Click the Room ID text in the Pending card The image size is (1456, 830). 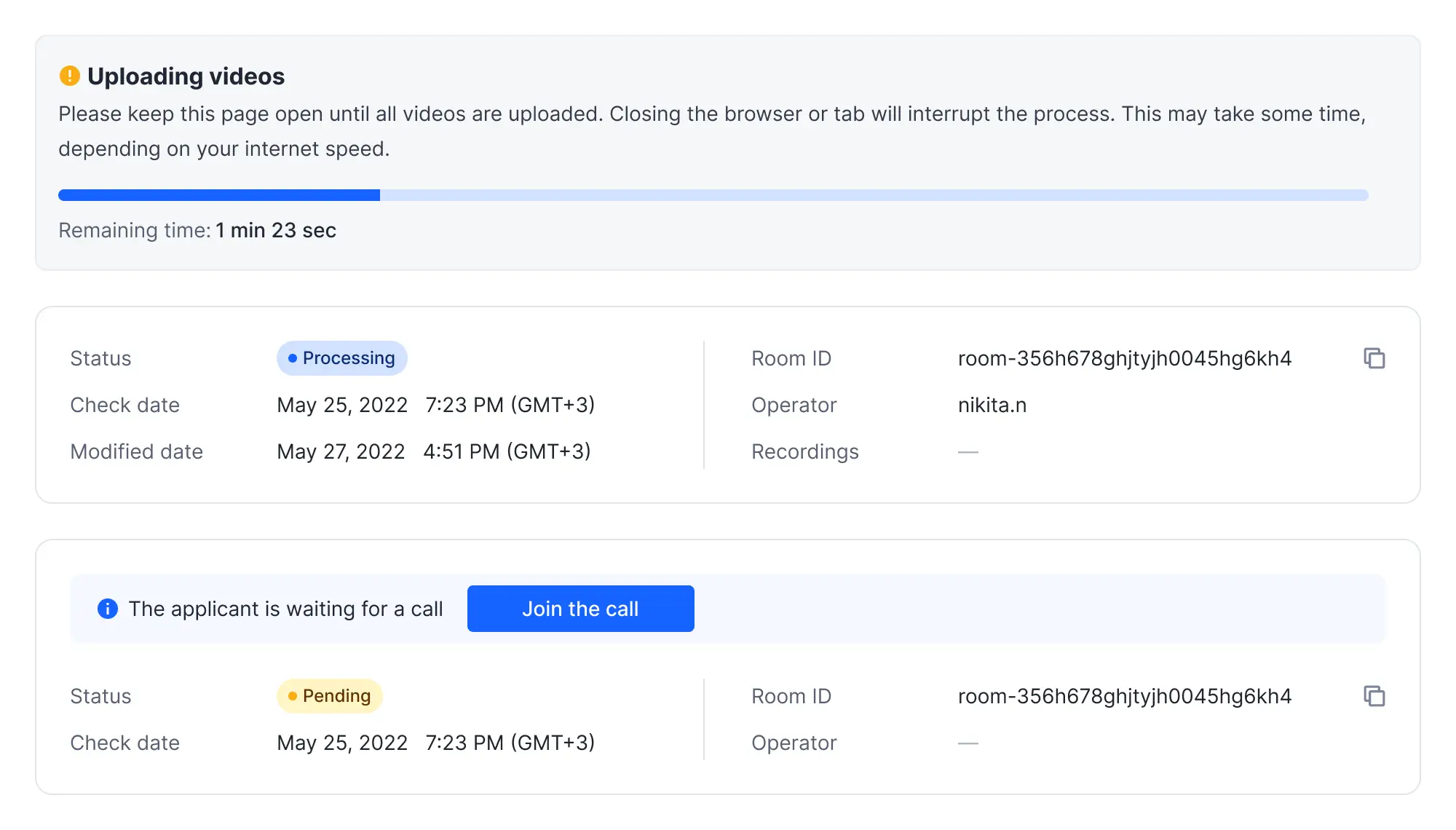click(1124, 696)
